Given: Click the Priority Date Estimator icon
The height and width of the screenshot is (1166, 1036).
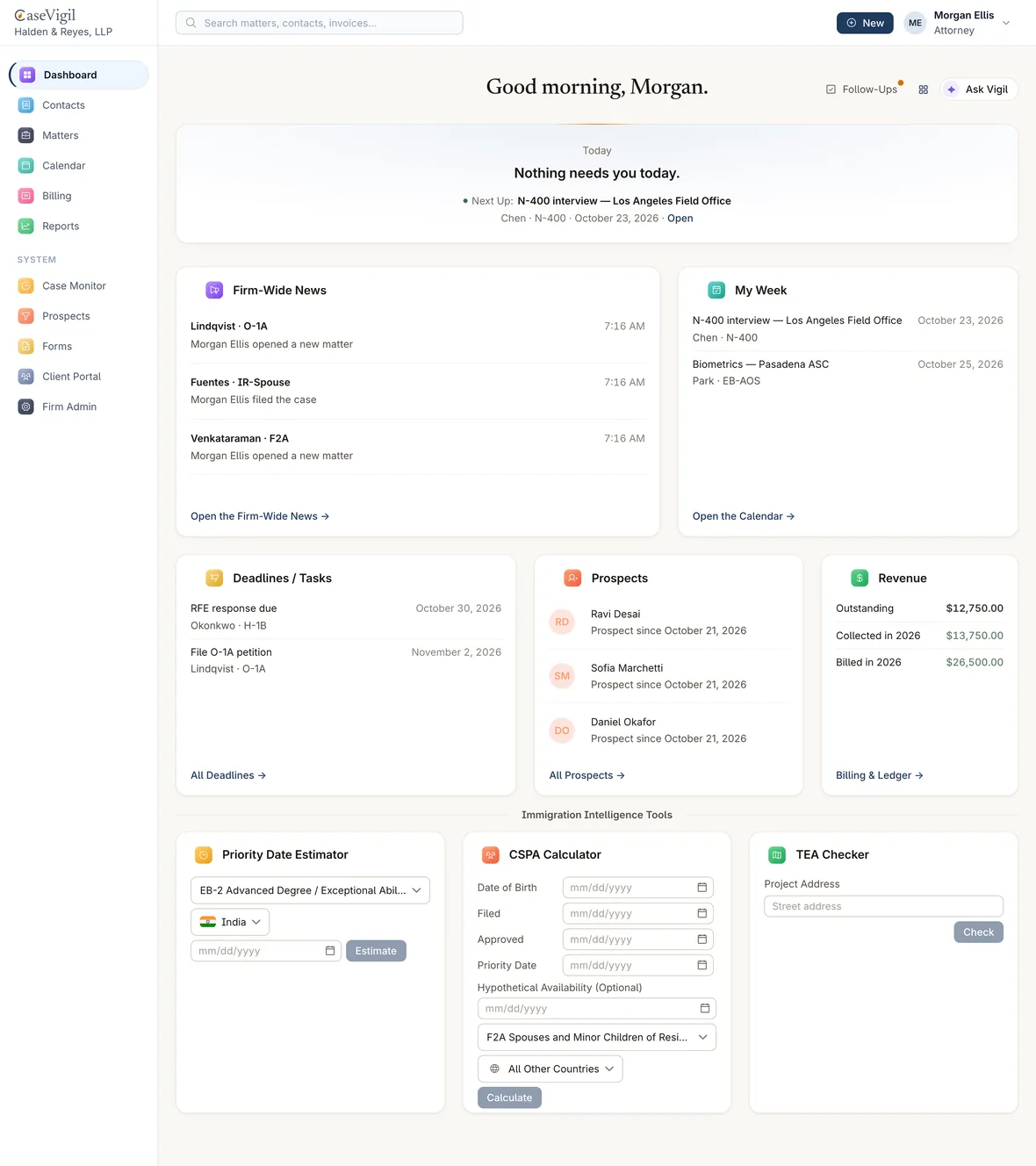Looking at the screenshot, I should [204, 854].
